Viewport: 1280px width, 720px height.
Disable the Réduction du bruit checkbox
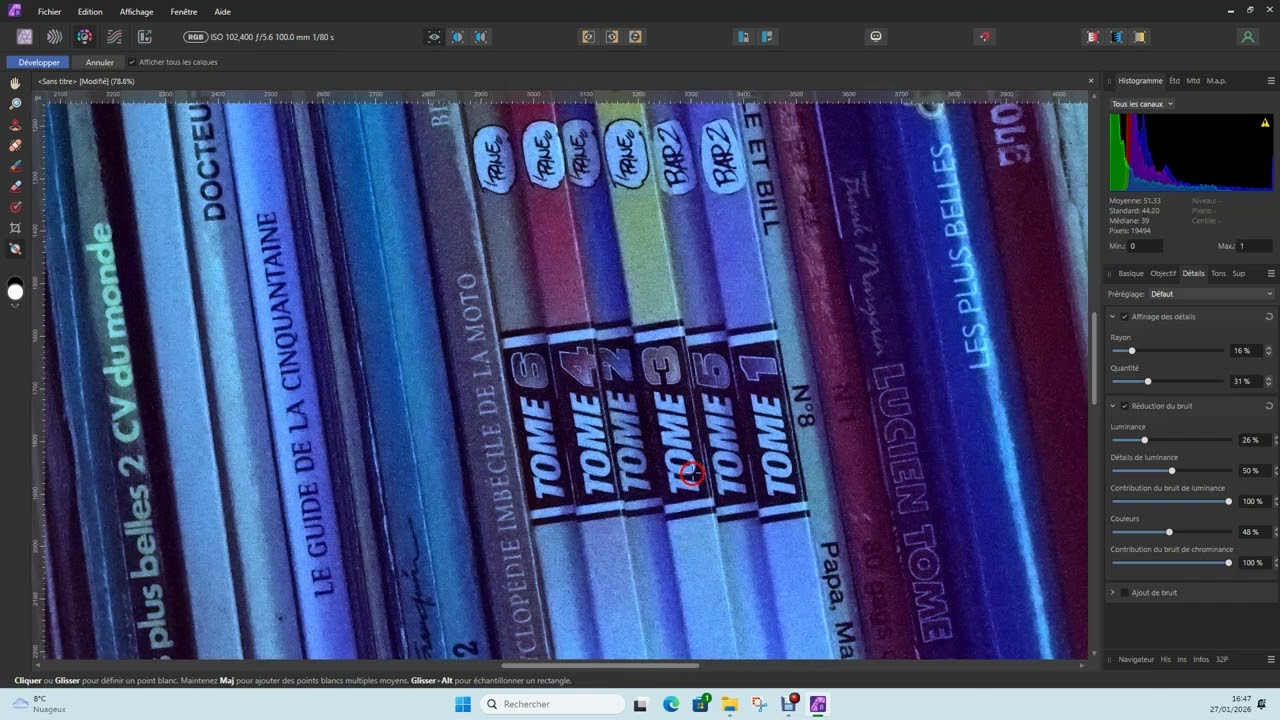[1125, 406]
